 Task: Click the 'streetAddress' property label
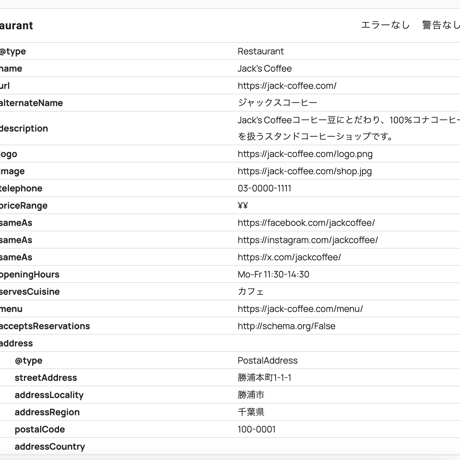[x=46, y=378]
